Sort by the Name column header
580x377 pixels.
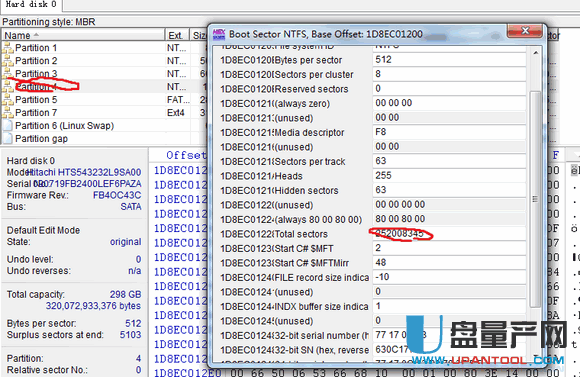pyautogui.click(x=83, y=35)
